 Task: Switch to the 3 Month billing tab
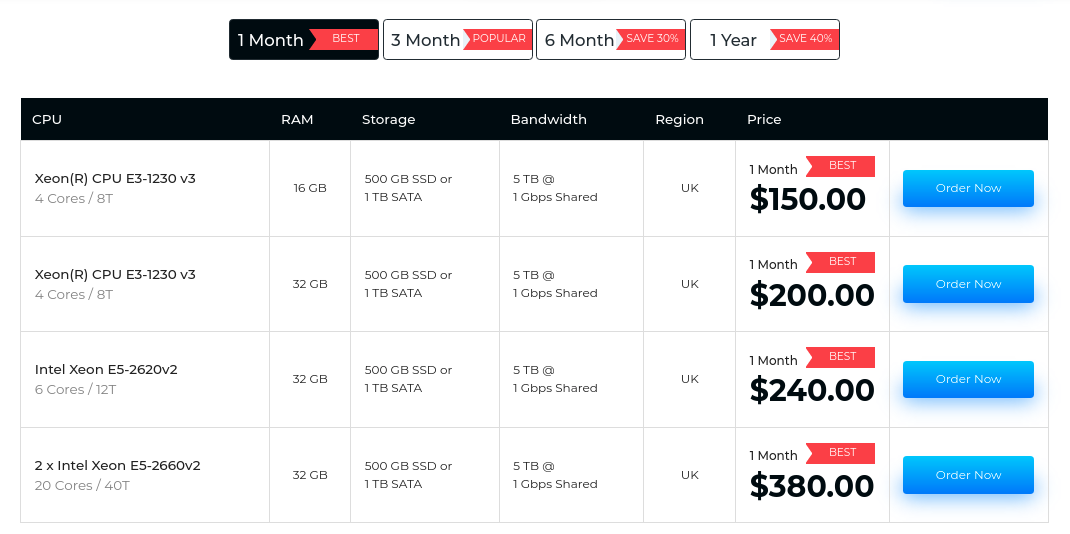point(426,40)
